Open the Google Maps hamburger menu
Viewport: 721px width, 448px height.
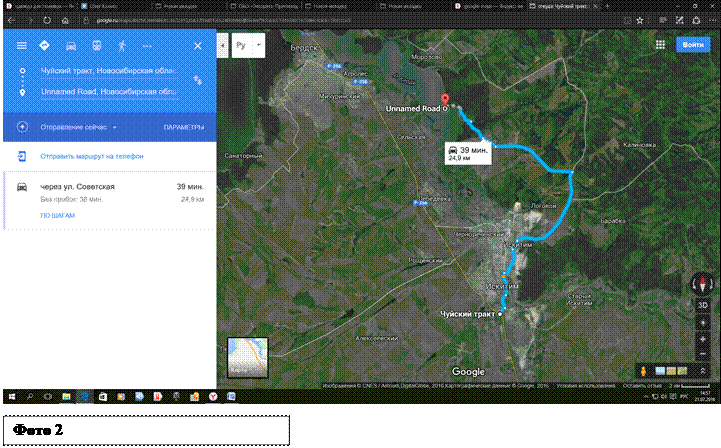(x=21, y=46)
